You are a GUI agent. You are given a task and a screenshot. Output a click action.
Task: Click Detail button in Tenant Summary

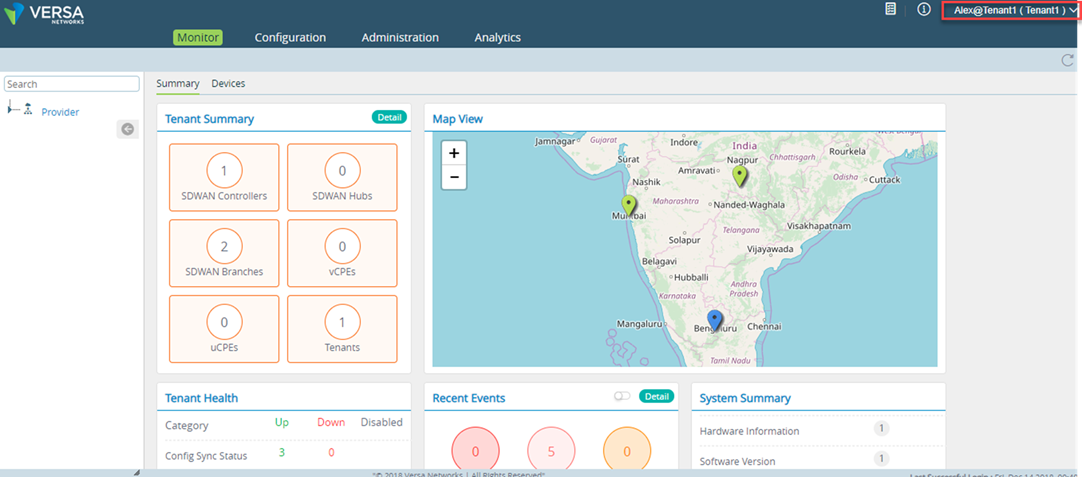click(389, 117)
